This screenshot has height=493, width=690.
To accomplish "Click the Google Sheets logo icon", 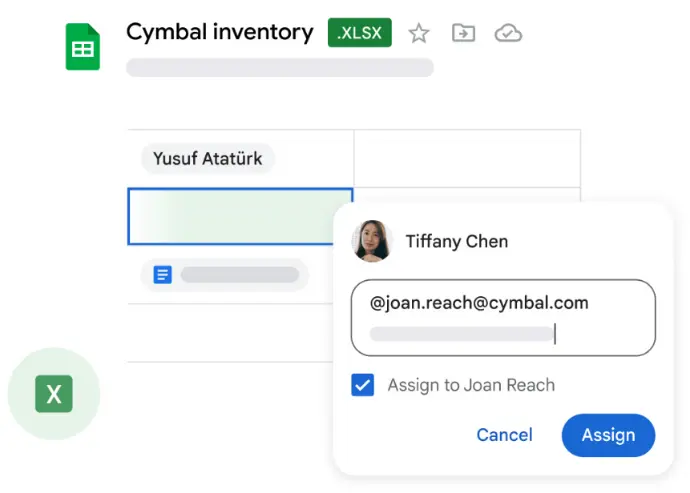I will coord(83,47).
